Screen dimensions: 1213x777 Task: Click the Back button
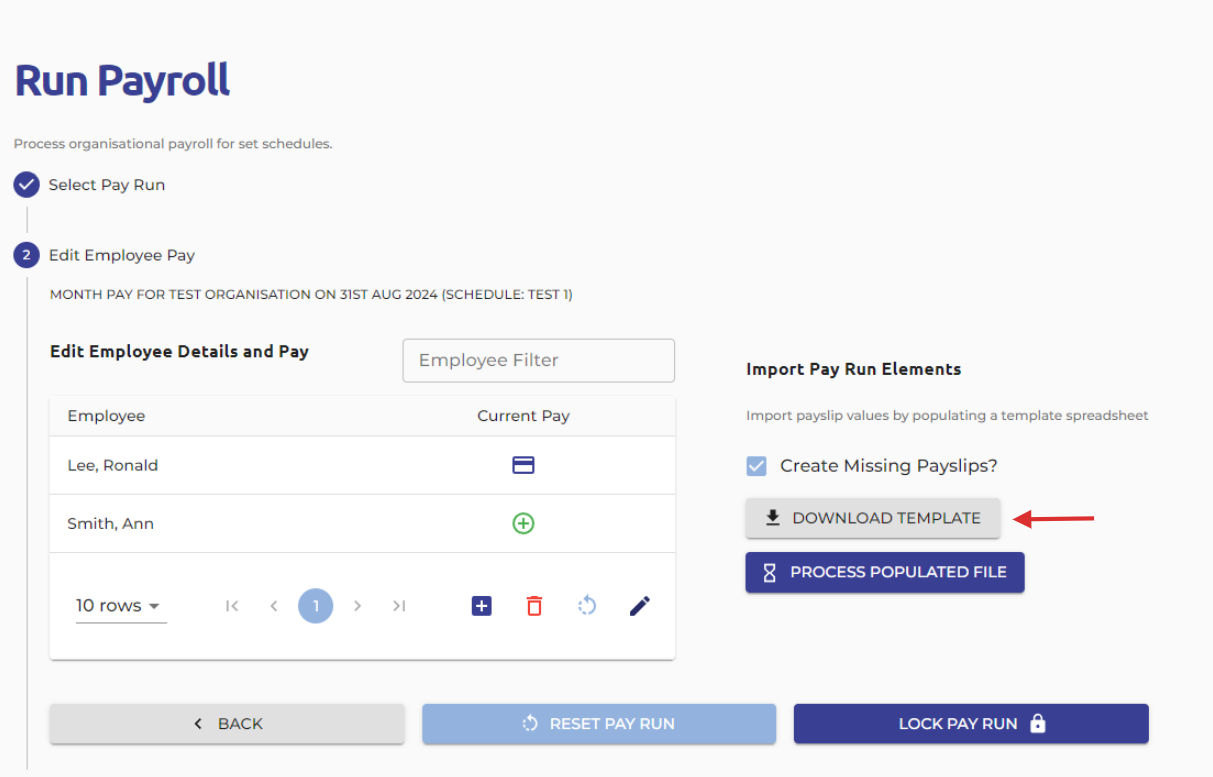coord(227,724)
